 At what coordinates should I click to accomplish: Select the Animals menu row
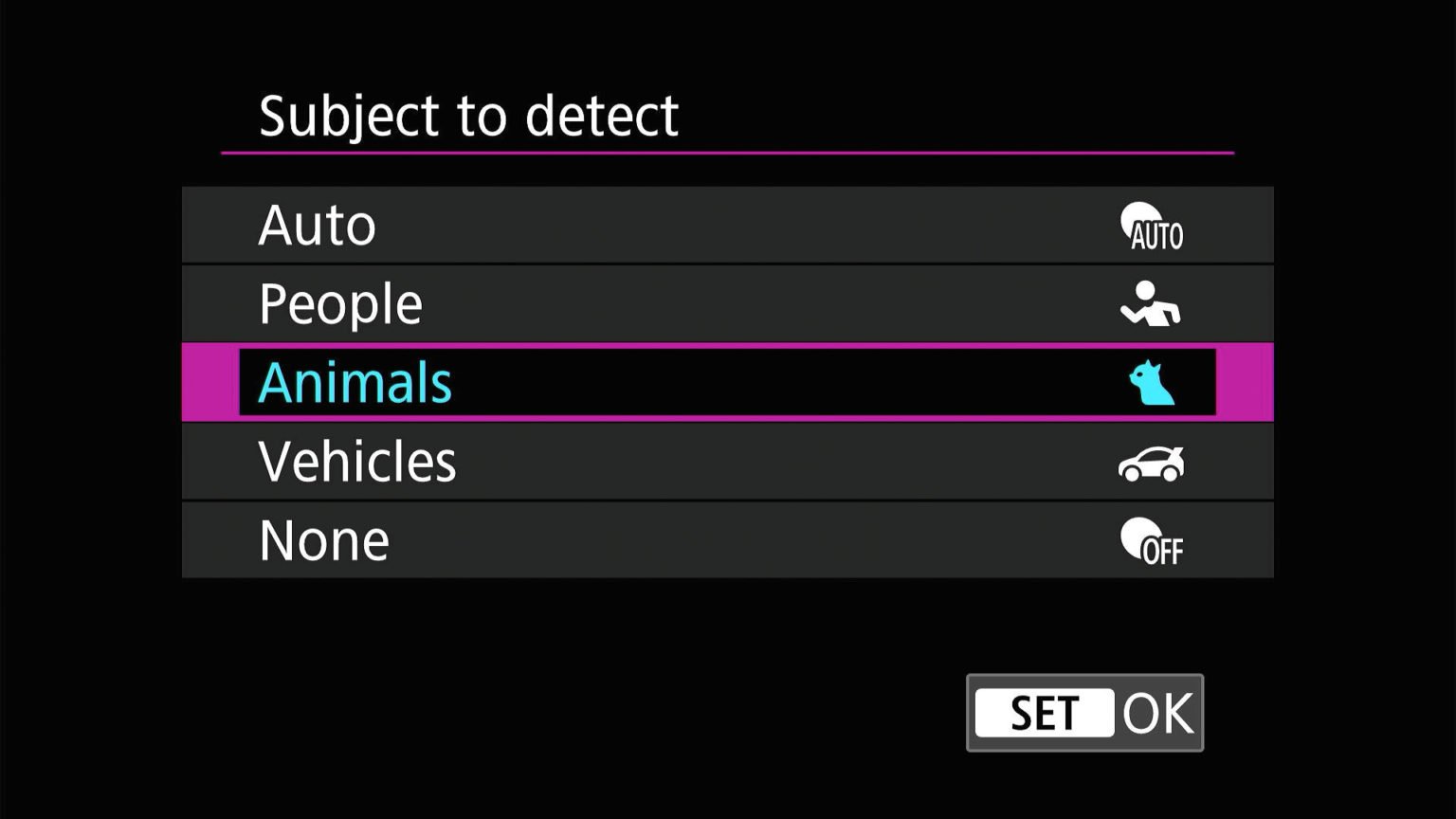pos(664,381)
